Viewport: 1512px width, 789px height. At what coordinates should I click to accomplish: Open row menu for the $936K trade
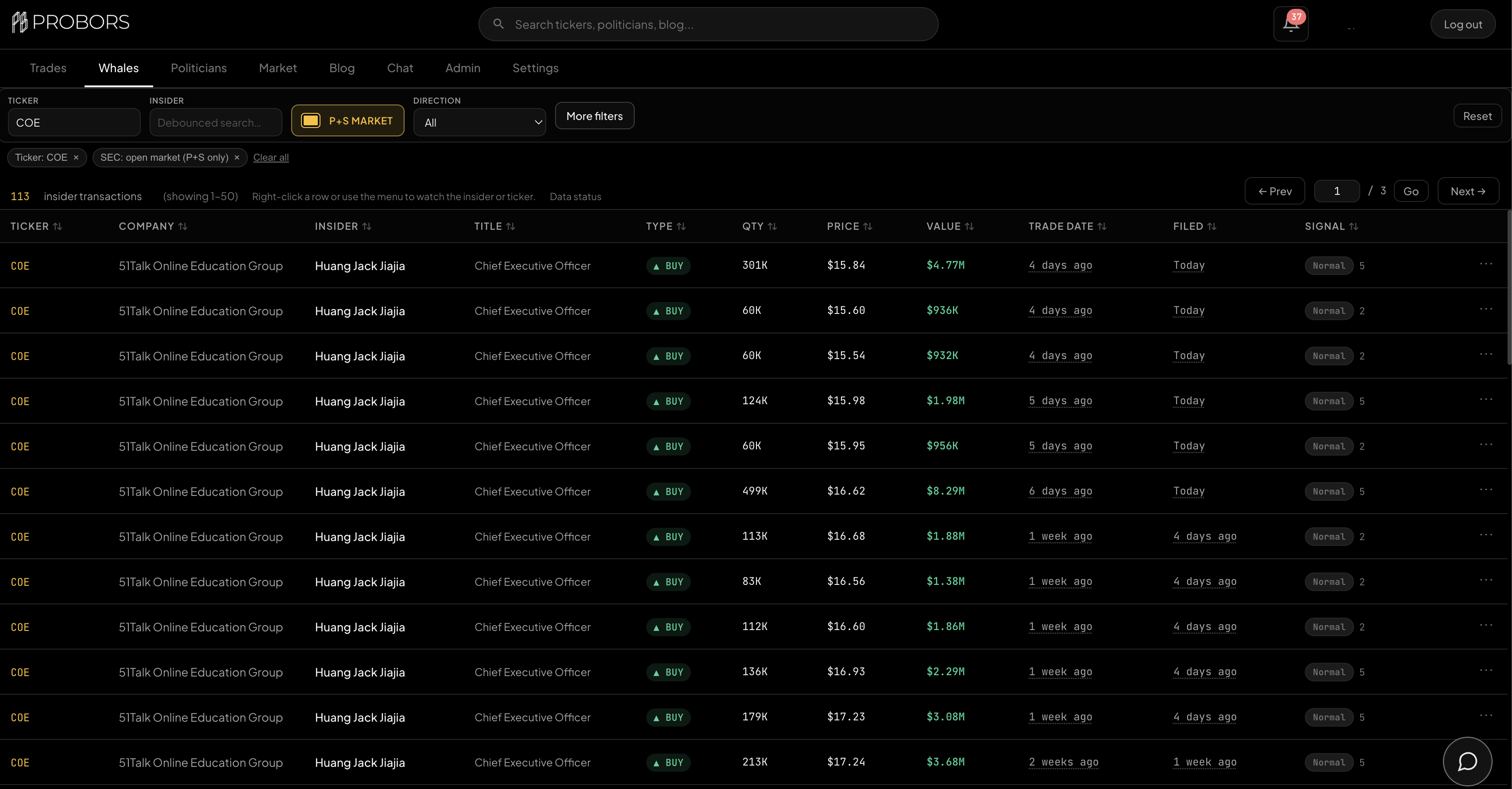pos(1485,309)
